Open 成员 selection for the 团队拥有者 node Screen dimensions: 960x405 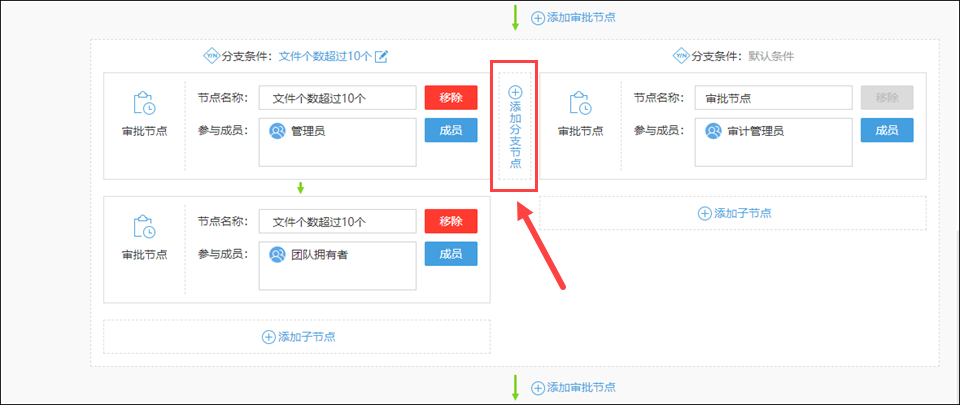(x=451, y=254)
